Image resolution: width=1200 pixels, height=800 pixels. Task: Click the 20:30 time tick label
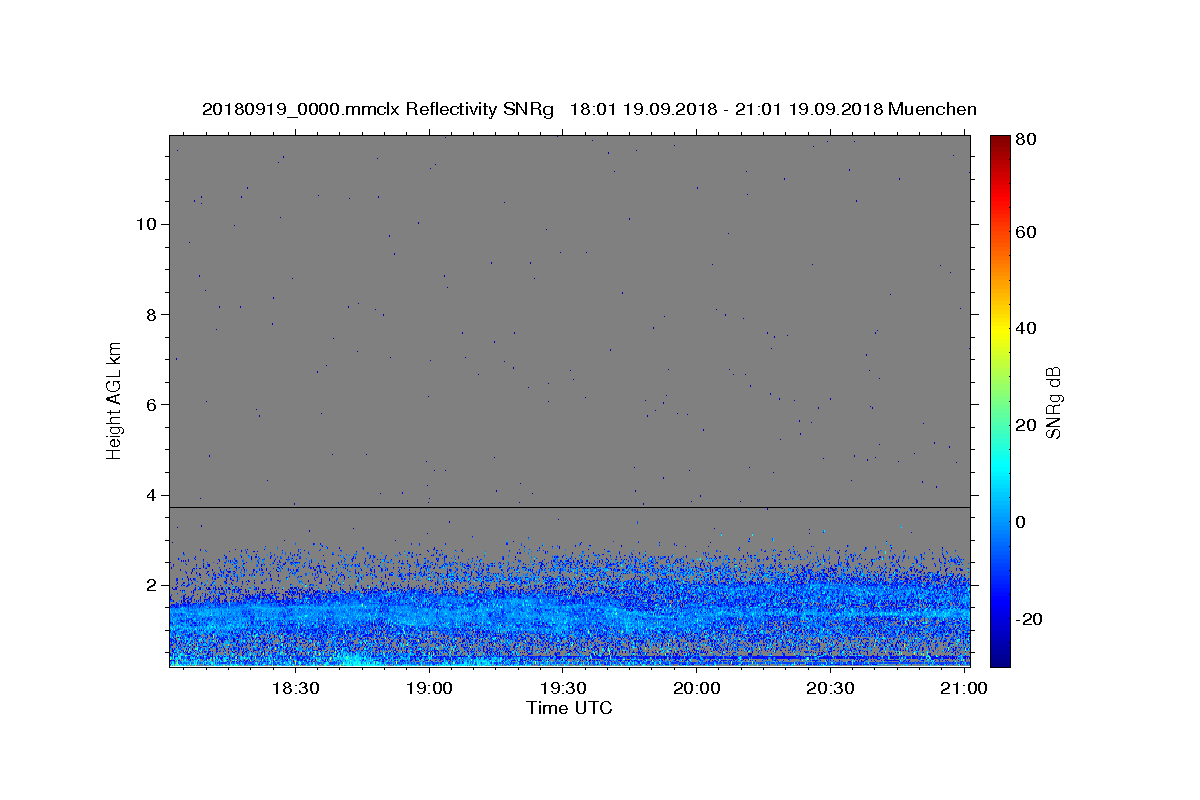point(830,689)
